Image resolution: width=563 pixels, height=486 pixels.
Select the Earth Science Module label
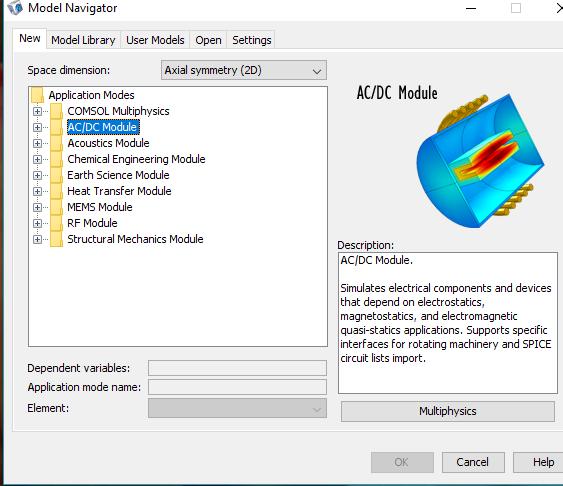118,175
